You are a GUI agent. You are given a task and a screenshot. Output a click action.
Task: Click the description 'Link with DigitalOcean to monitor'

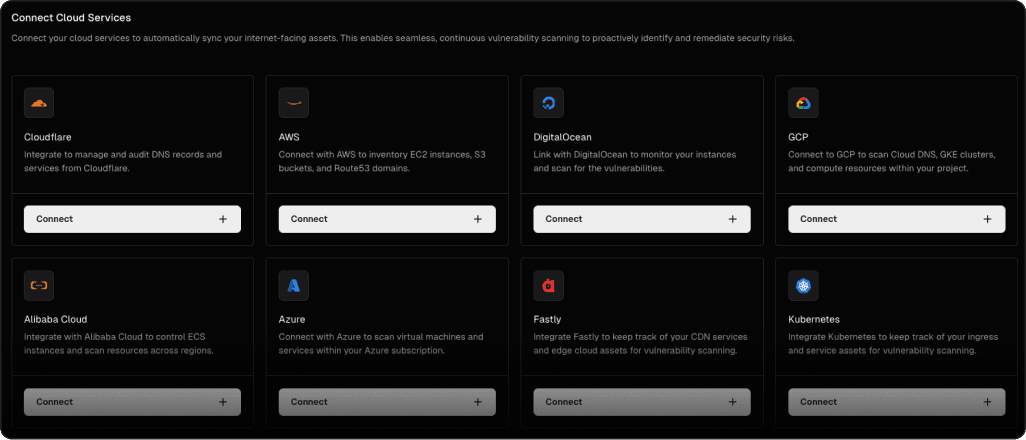[x=635, y=162]
